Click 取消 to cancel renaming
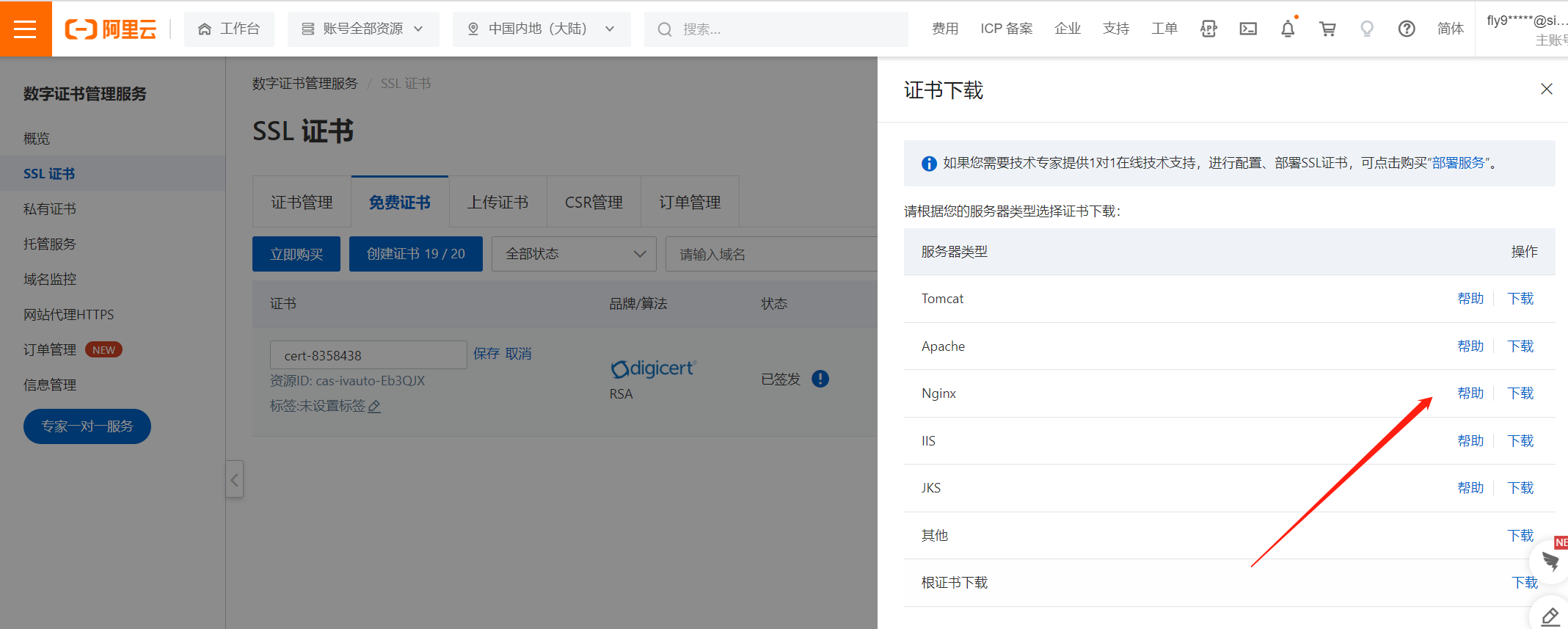 (x=519, y=354)
